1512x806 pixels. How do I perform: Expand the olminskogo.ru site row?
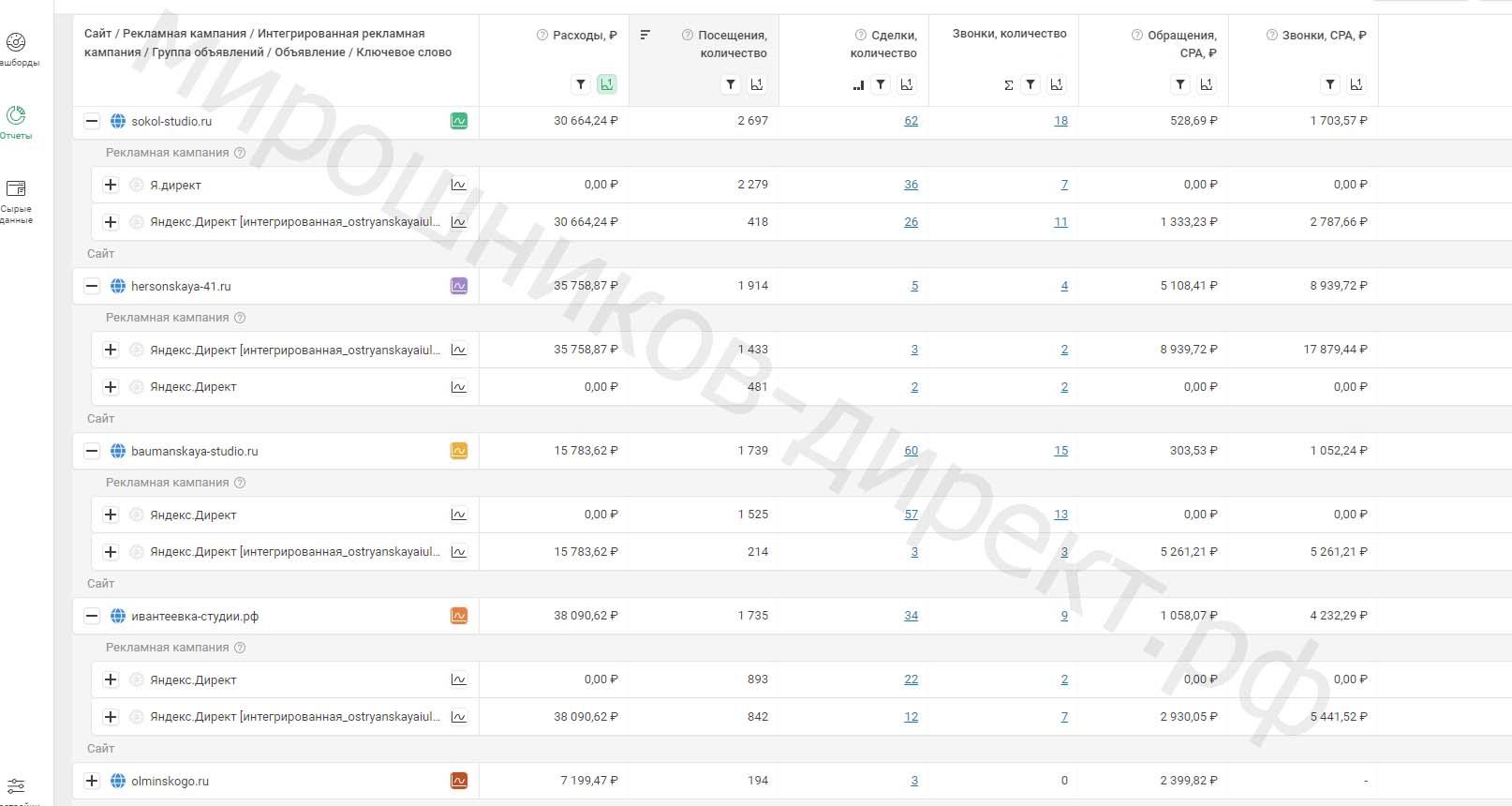point(92,781)
